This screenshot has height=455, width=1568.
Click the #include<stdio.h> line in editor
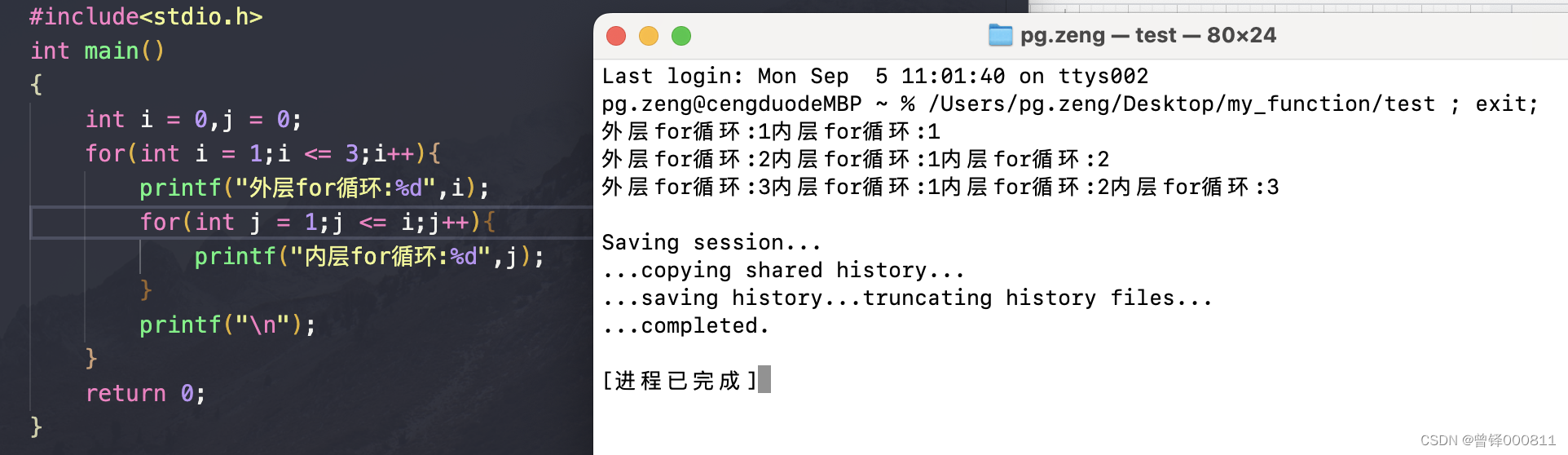pyautogui.click(x=146, y=16)
